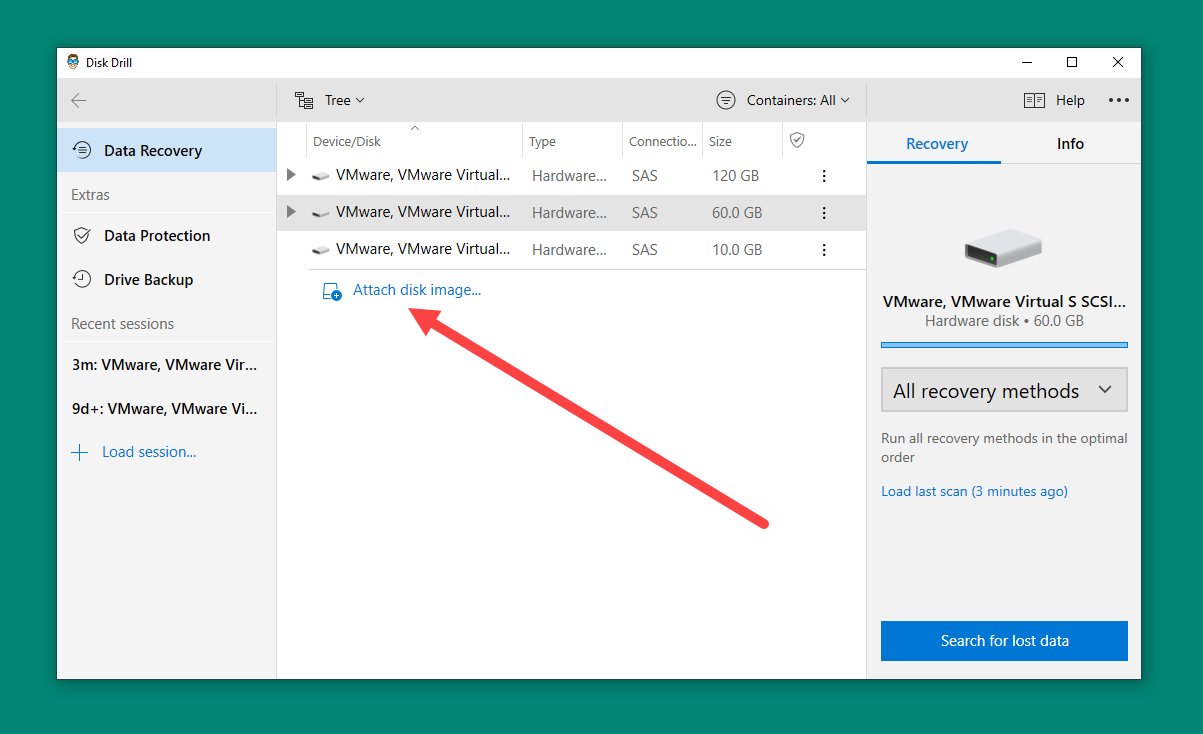
Task: Switch to the Recovery tab
Action: (936, 144)
